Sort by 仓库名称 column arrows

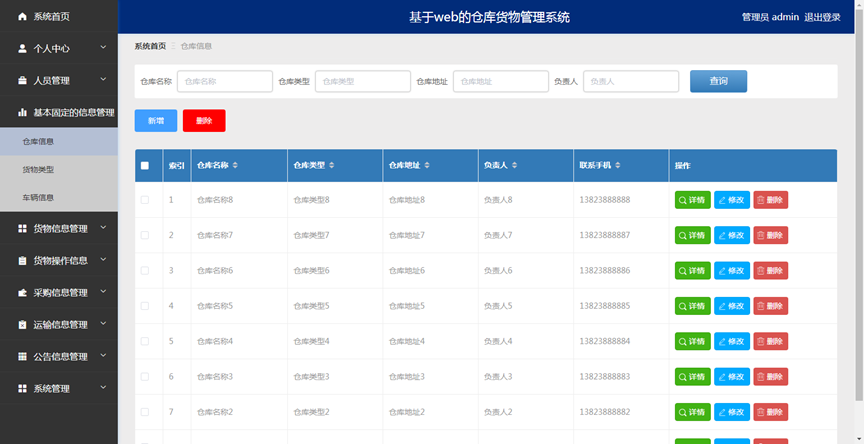tap(235, 165)
